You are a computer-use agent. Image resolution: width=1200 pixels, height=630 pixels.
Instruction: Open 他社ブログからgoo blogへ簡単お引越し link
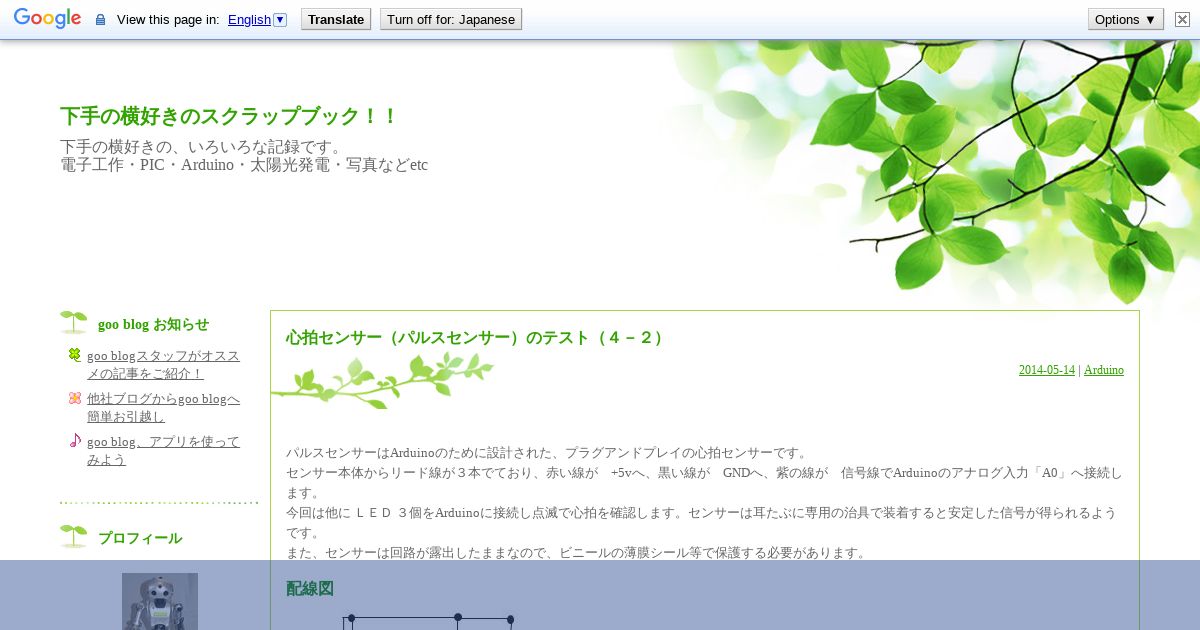(163, 408)
